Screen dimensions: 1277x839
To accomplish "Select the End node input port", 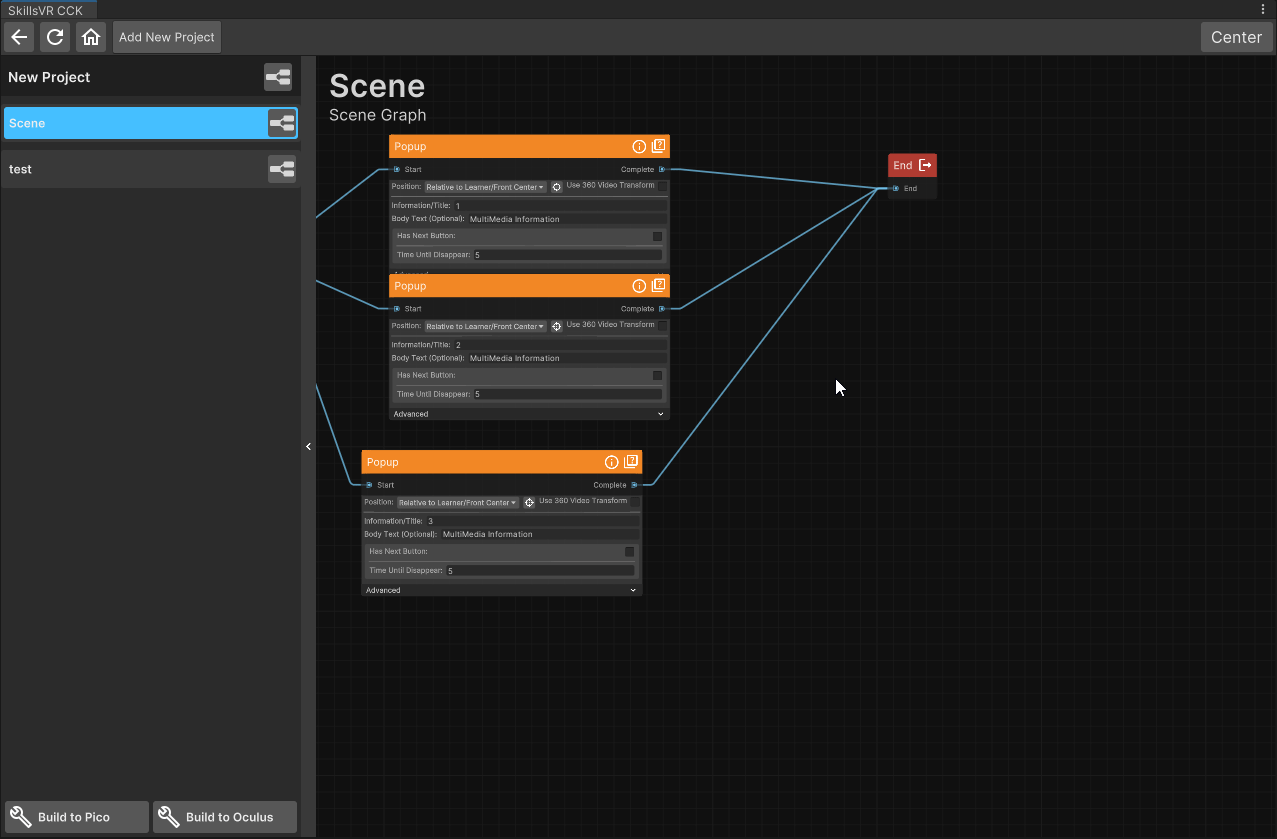I will point(896,188).
